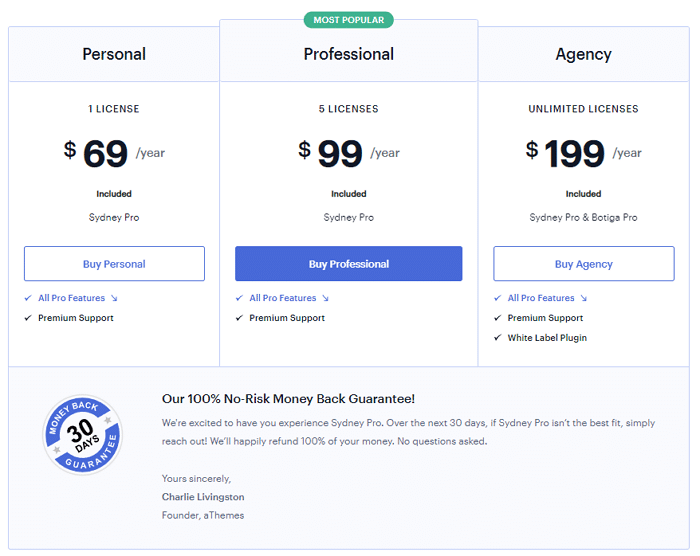
Task: Click the arrow icon beside Professional All Pro Features
Action: pos(325,298)
